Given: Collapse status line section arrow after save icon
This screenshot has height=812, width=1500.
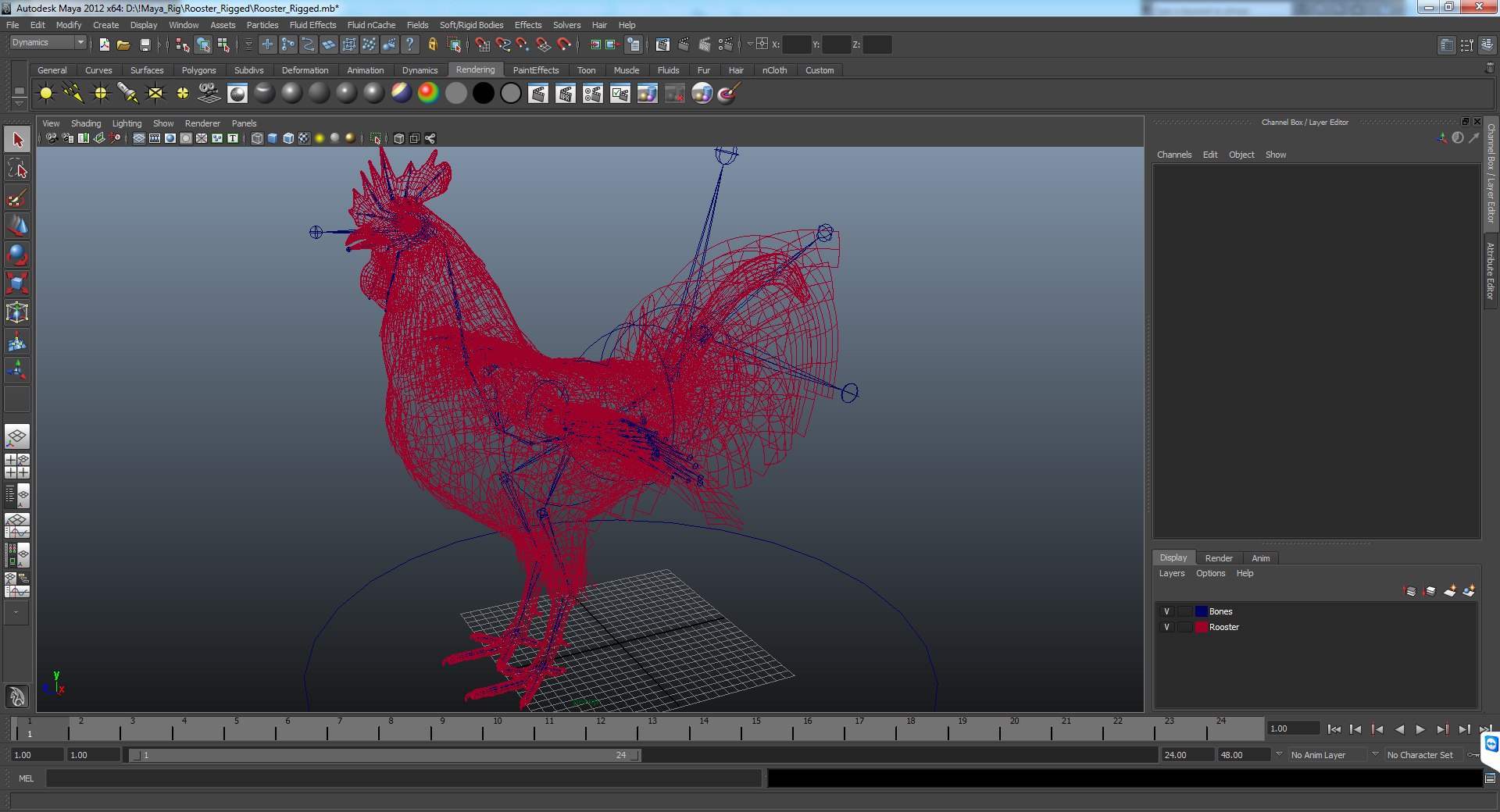Looking at the screenshot, I should (x=159, y=45).
